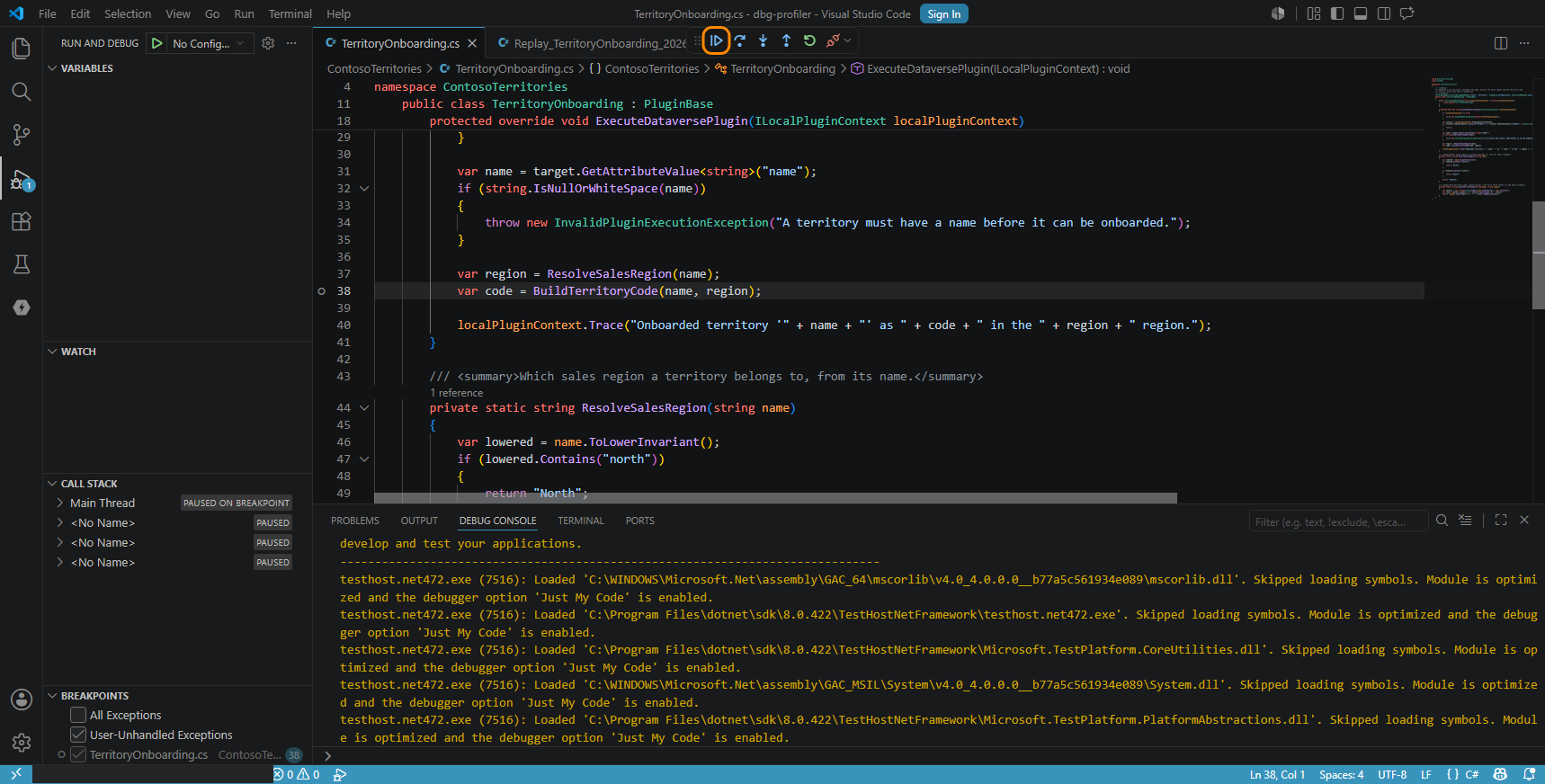Open editor More Actions ellipsis

click(1524, 43)
